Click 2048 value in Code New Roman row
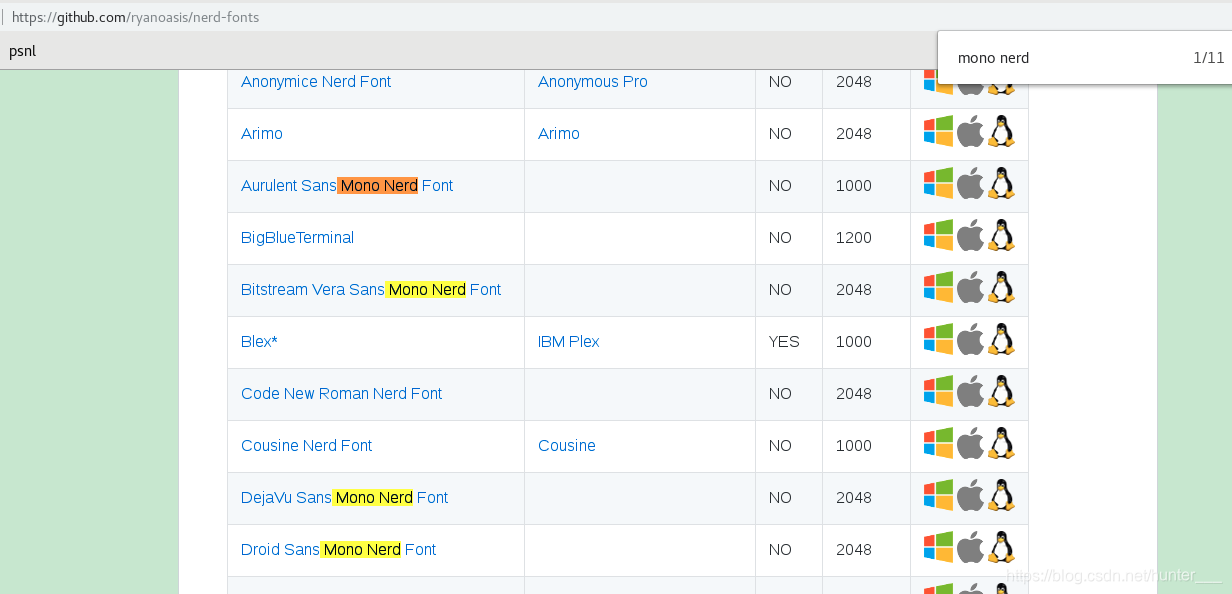Screen dimensions: 1232x594 click(x=854, y=394)
